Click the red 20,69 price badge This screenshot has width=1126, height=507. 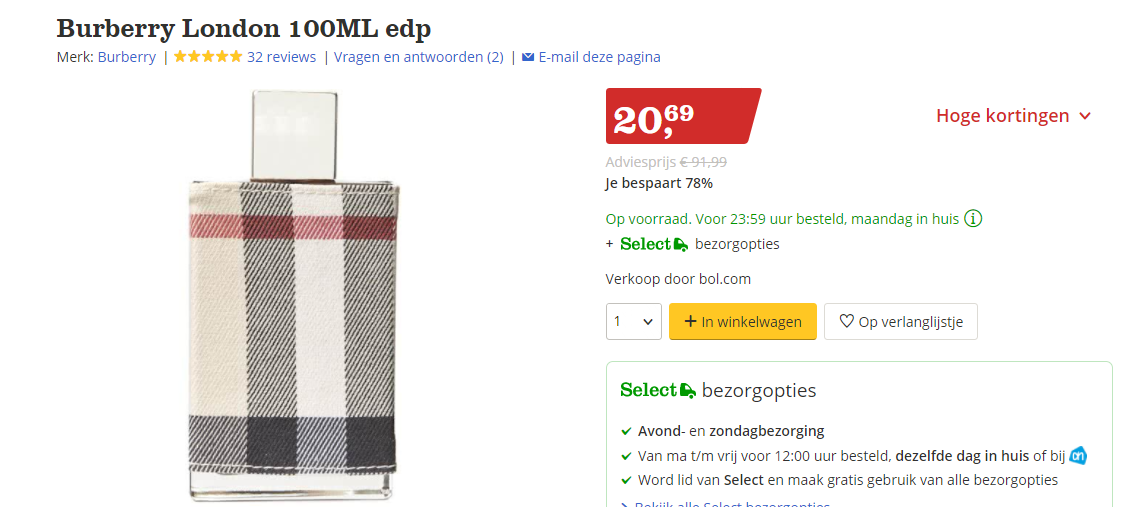(x=680, y=116)
